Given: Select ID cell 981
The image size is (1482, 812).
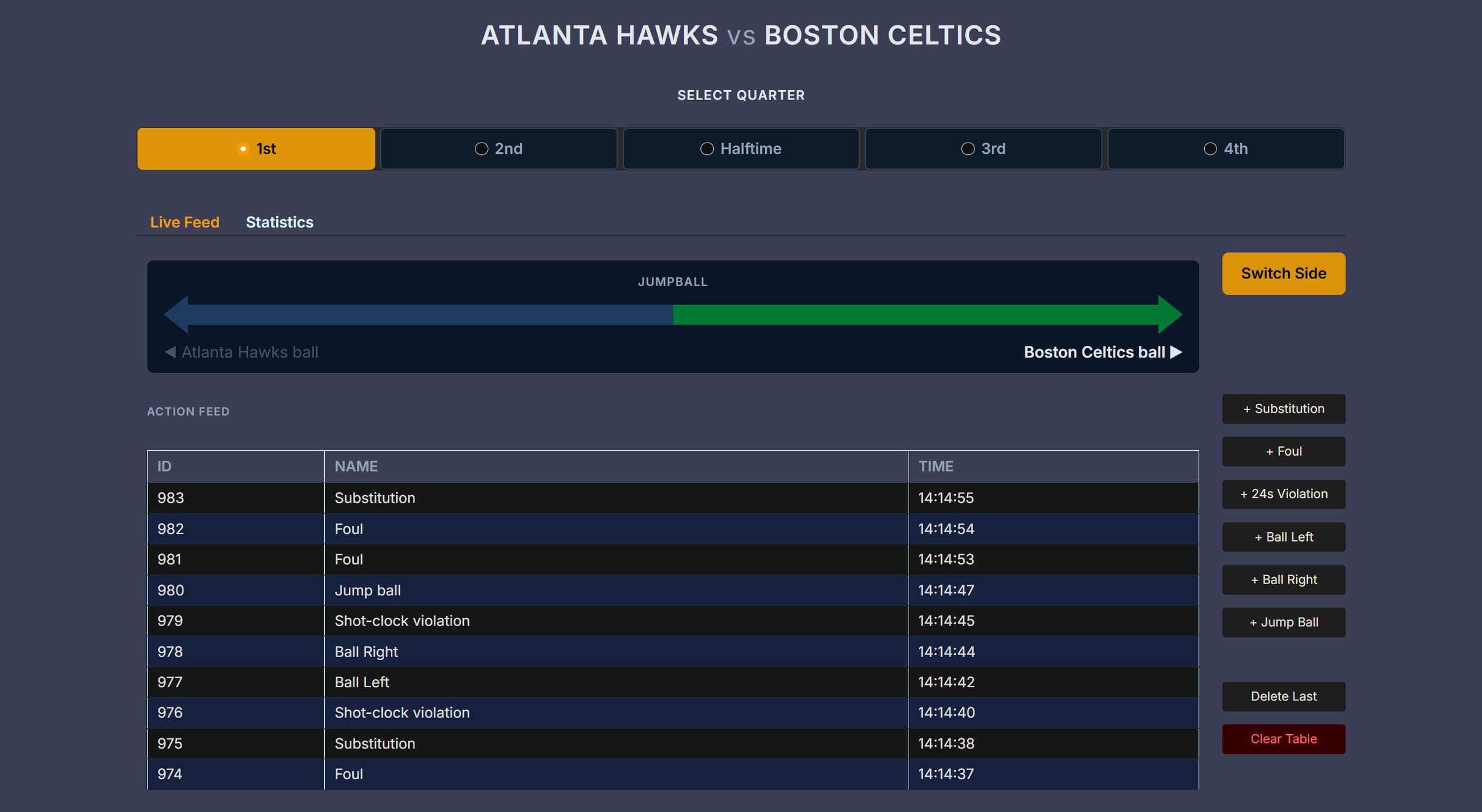Looking at the screenshot, I should click(236, 559).
